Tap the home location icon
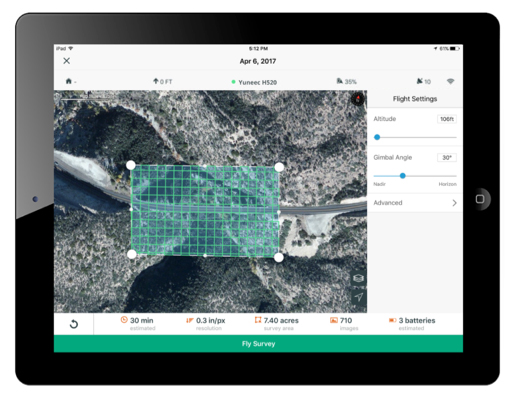The height and width of the screenshot is (397, 509). [69, 81]
